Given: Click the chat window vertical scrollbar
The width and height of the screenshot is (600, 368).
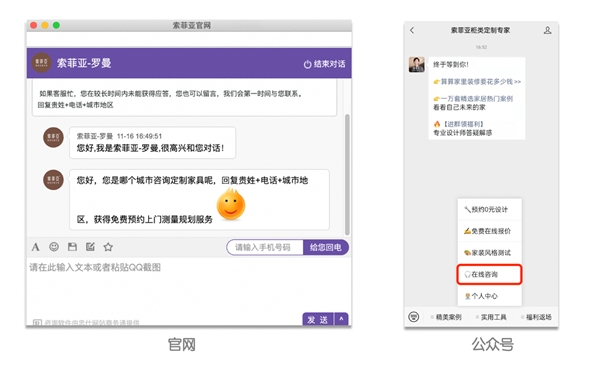Looking at the screenshot, I should coord(347,174).
